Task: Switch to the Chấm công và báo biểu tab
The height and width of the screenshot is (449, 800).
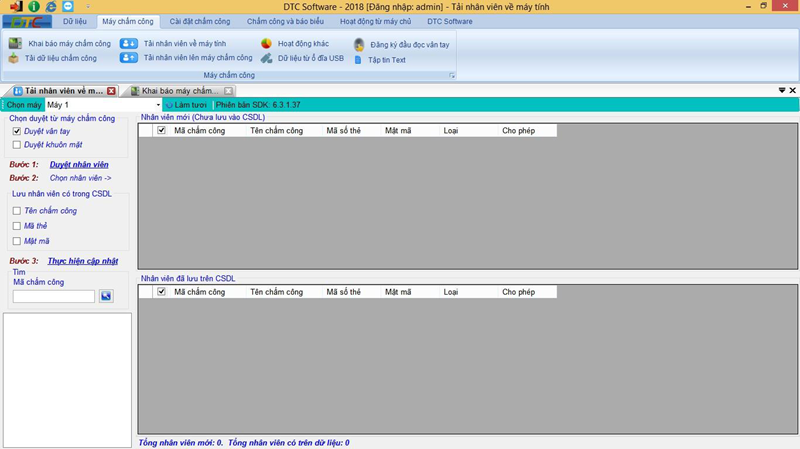Action: coord(285,21)
